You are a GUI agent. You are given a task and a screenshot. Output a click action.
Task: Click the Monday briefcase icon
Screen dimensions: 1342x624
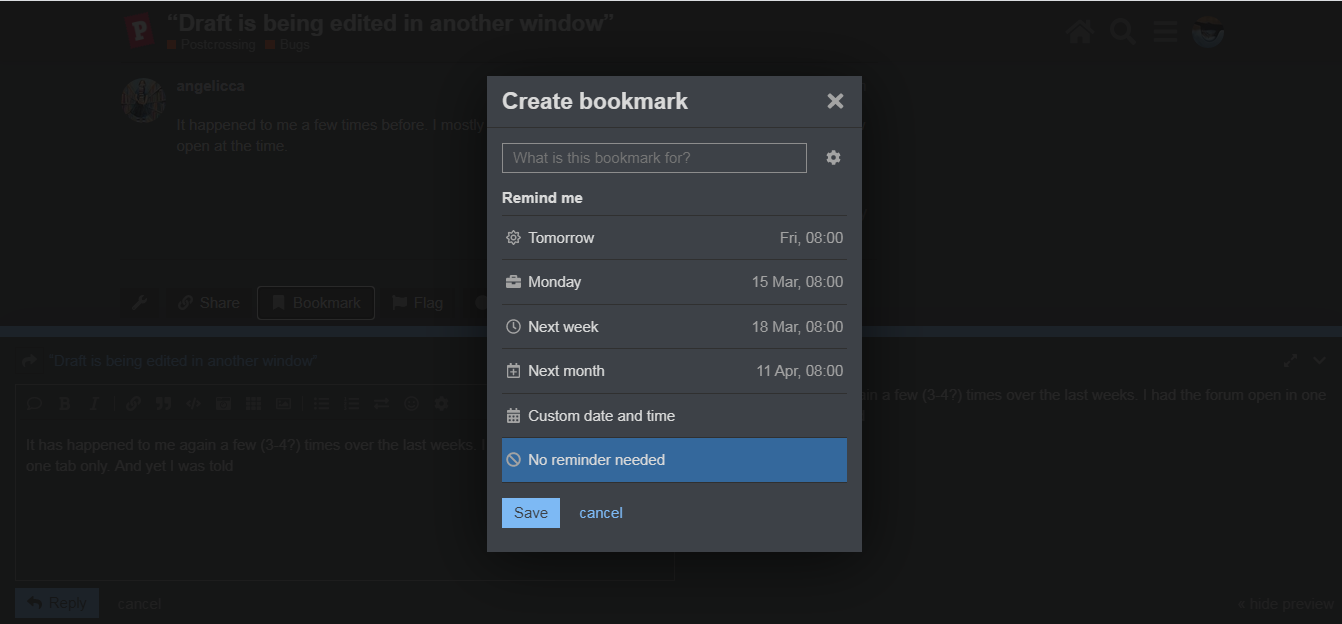pos(513,282)
